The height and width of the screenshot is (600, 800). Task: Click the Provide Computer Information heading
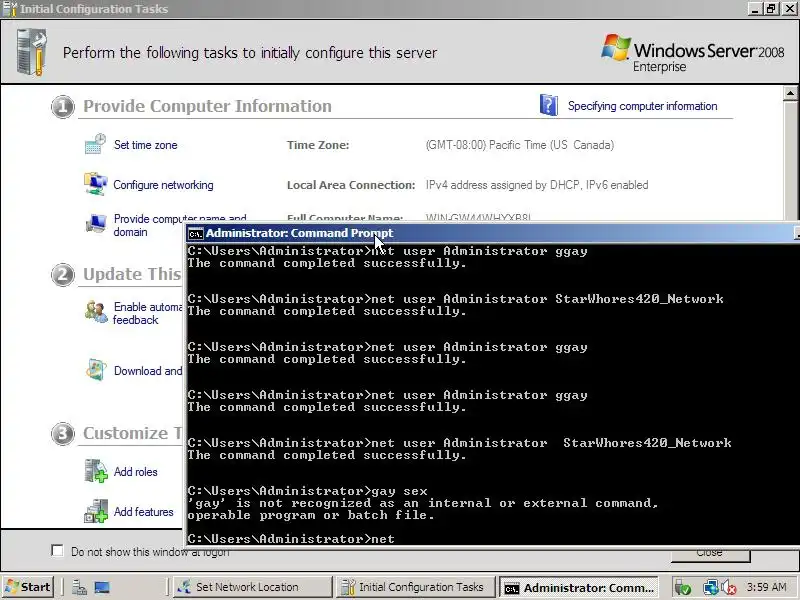[207, 106]
